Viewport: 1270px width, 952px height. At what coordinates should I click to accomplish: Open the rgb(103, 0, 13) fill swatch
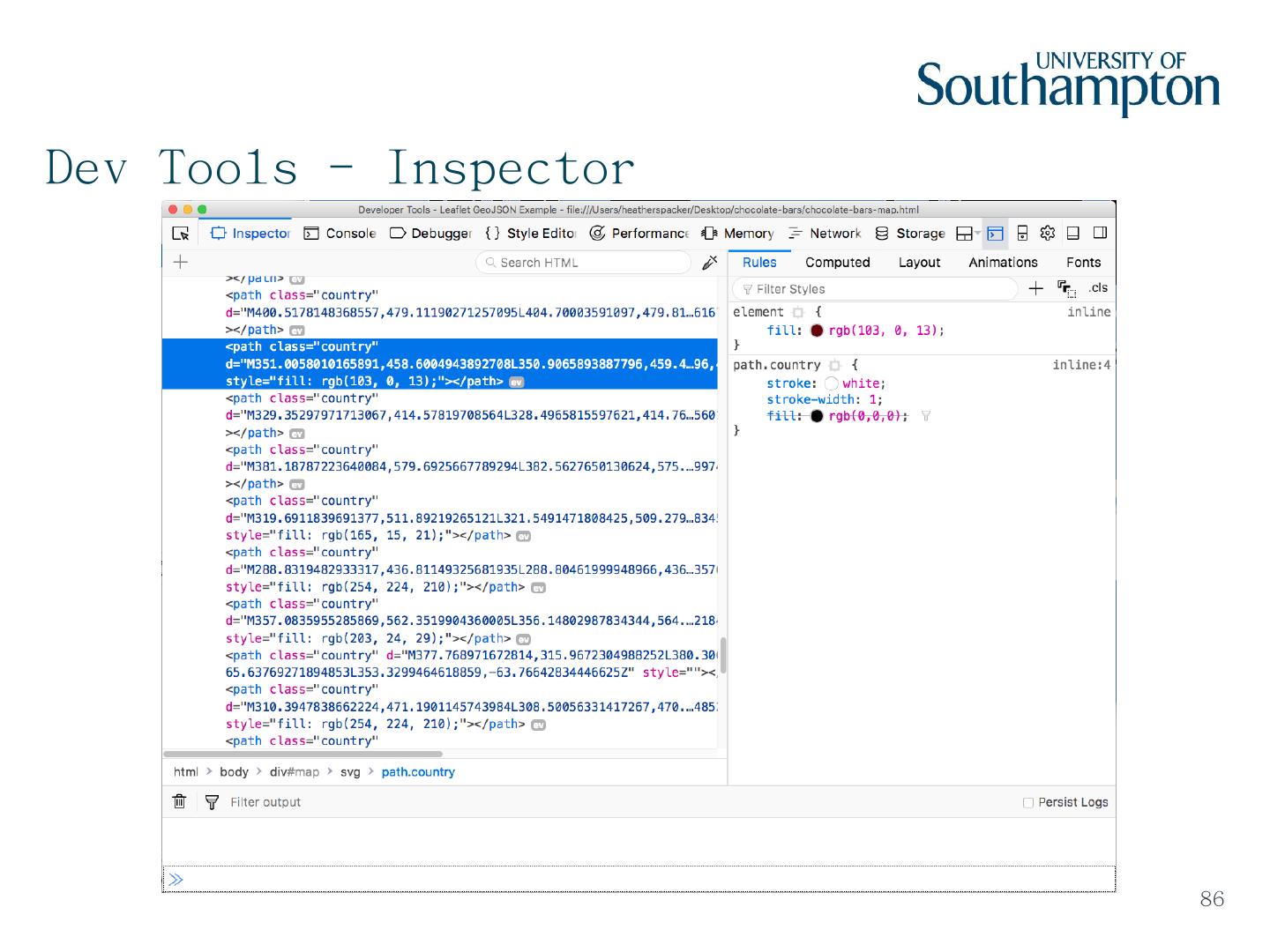(x=817, y=331)
